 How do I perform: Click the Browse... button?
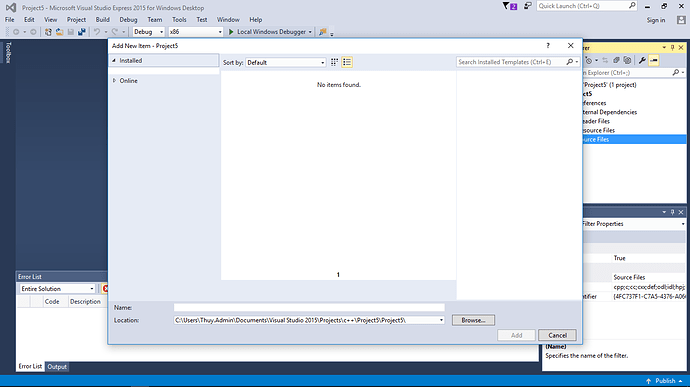pos(473,320)
